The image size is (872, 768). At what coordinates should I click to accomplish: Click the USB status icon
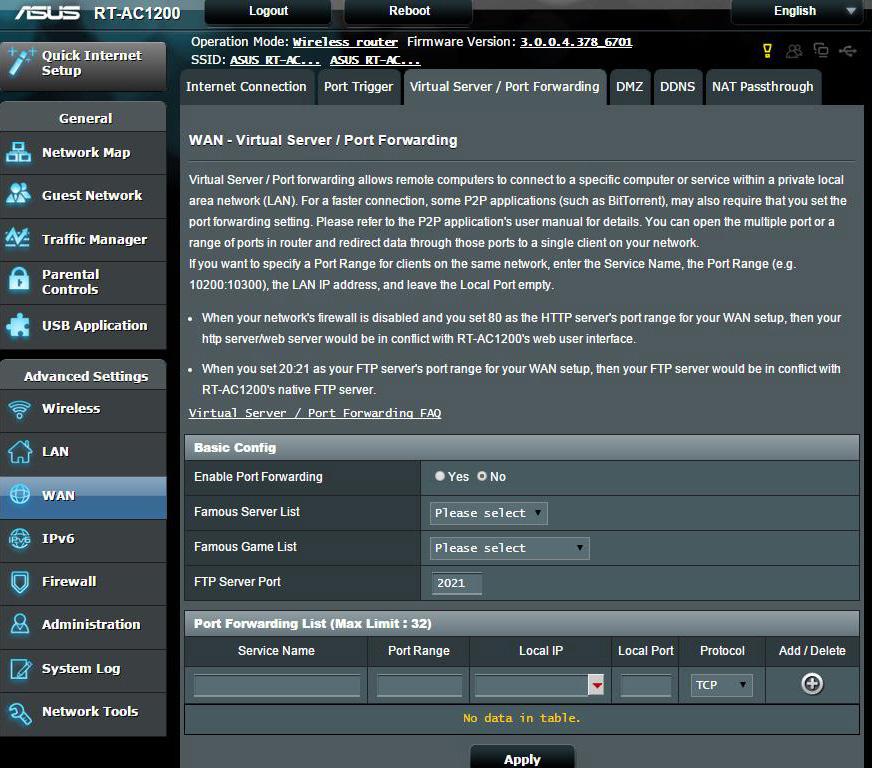click(x=848, y=52)
